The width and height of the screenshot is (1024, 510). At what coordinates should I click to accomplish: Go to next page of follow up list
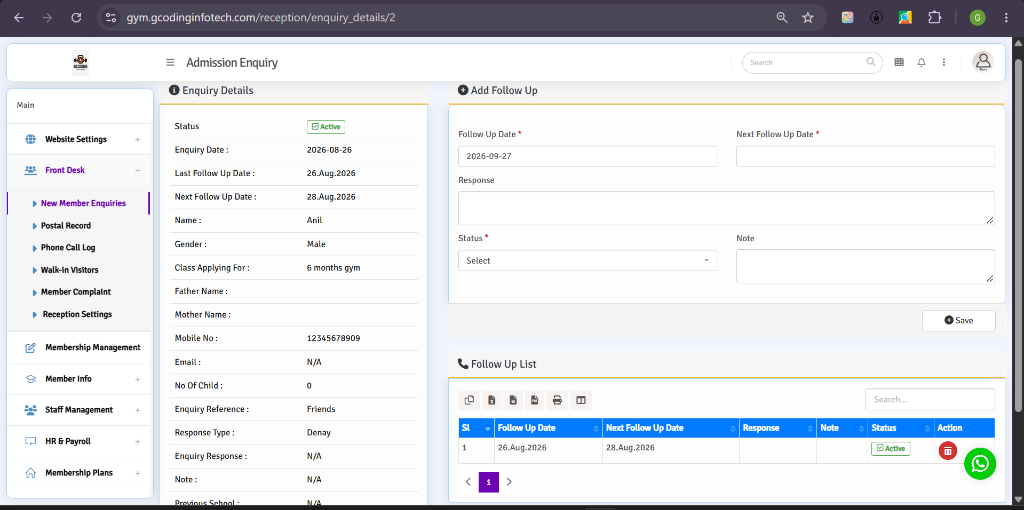509,482
